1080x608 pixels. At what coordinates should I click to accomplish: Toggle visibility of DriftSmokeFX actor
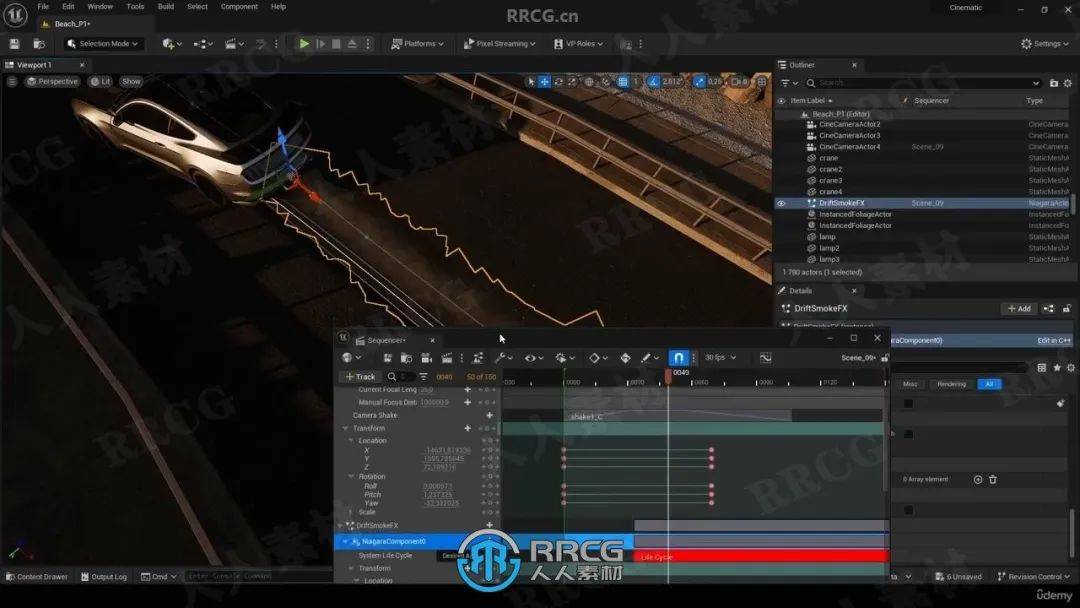[781, 203]
